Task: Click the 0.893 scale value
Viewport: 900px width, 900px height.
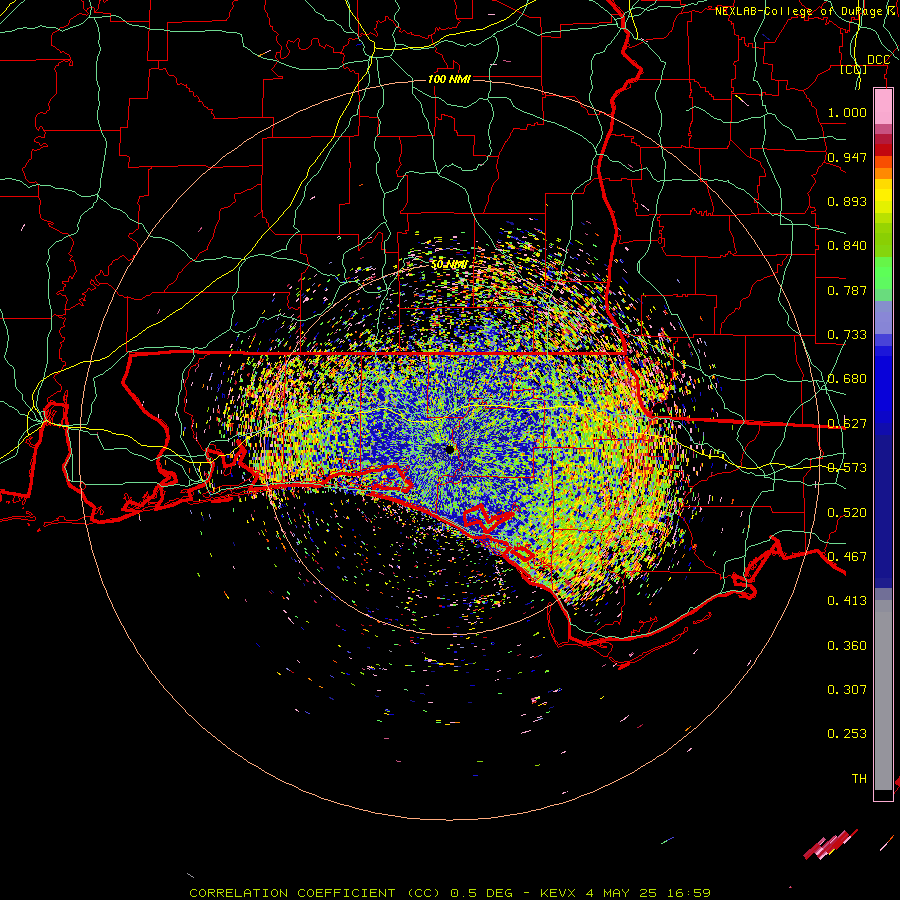Action: (x=847, y=201)
